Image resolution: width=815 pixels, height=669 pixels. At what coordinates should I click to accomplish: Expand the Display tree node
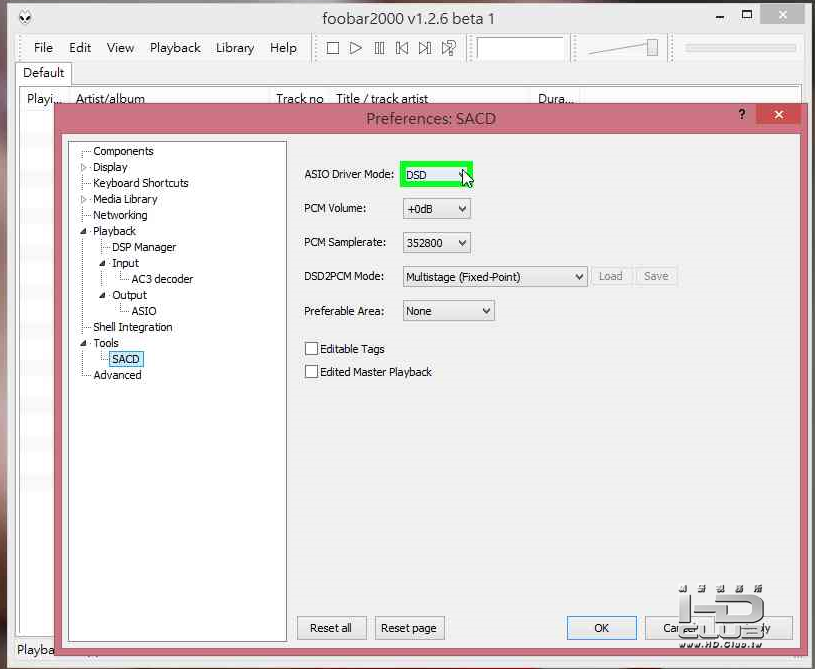[x=83, y=167]
